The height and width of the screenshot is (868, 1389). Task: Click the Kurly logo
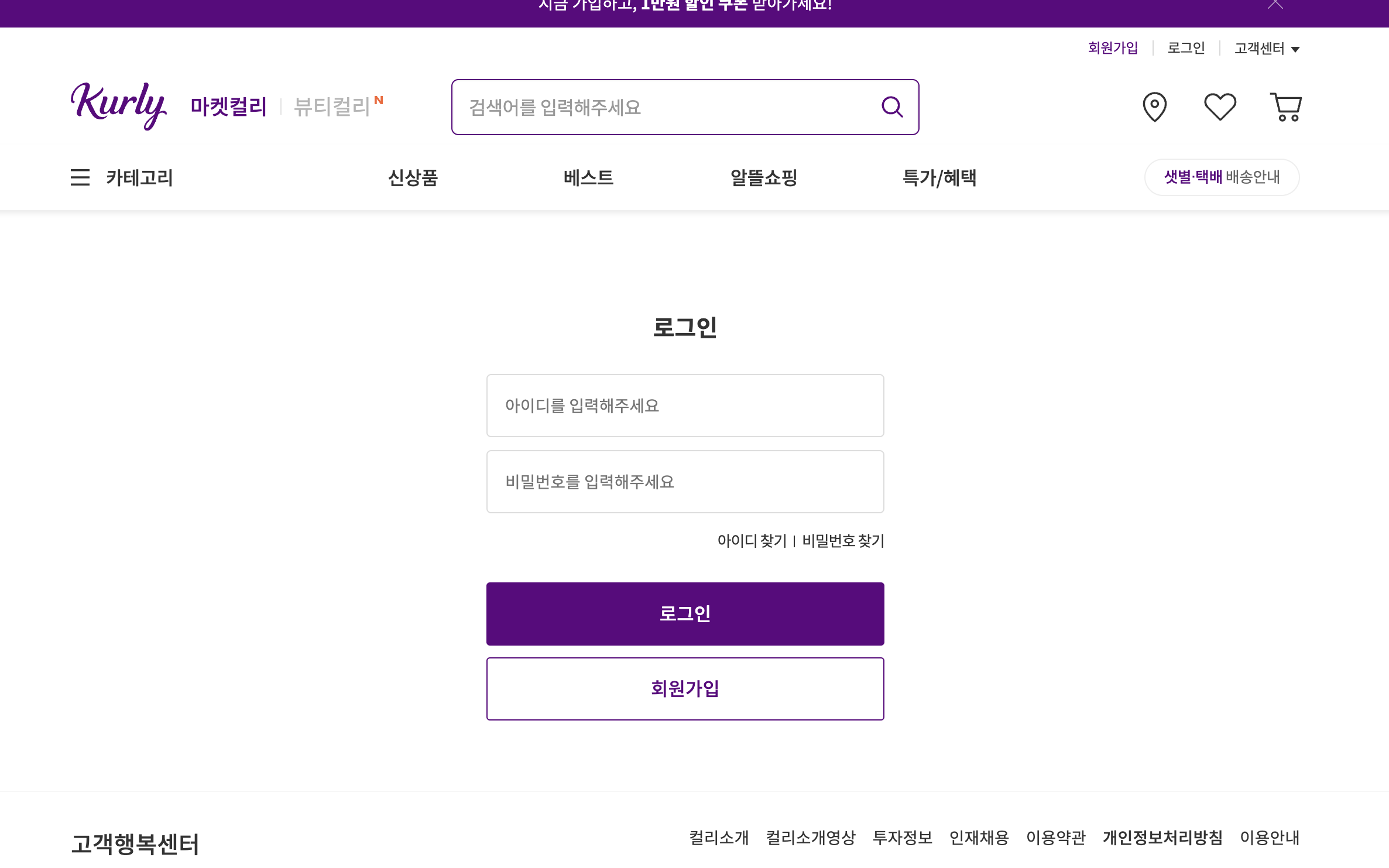[118, 105]
